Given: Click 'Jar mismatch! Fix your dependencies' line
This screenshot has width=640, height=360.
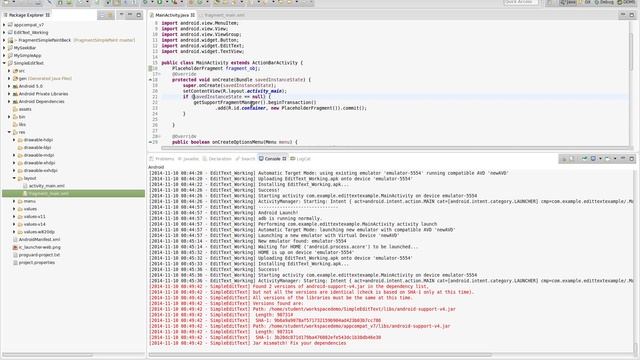Looking at the screenshot, I should pos(300,343).
